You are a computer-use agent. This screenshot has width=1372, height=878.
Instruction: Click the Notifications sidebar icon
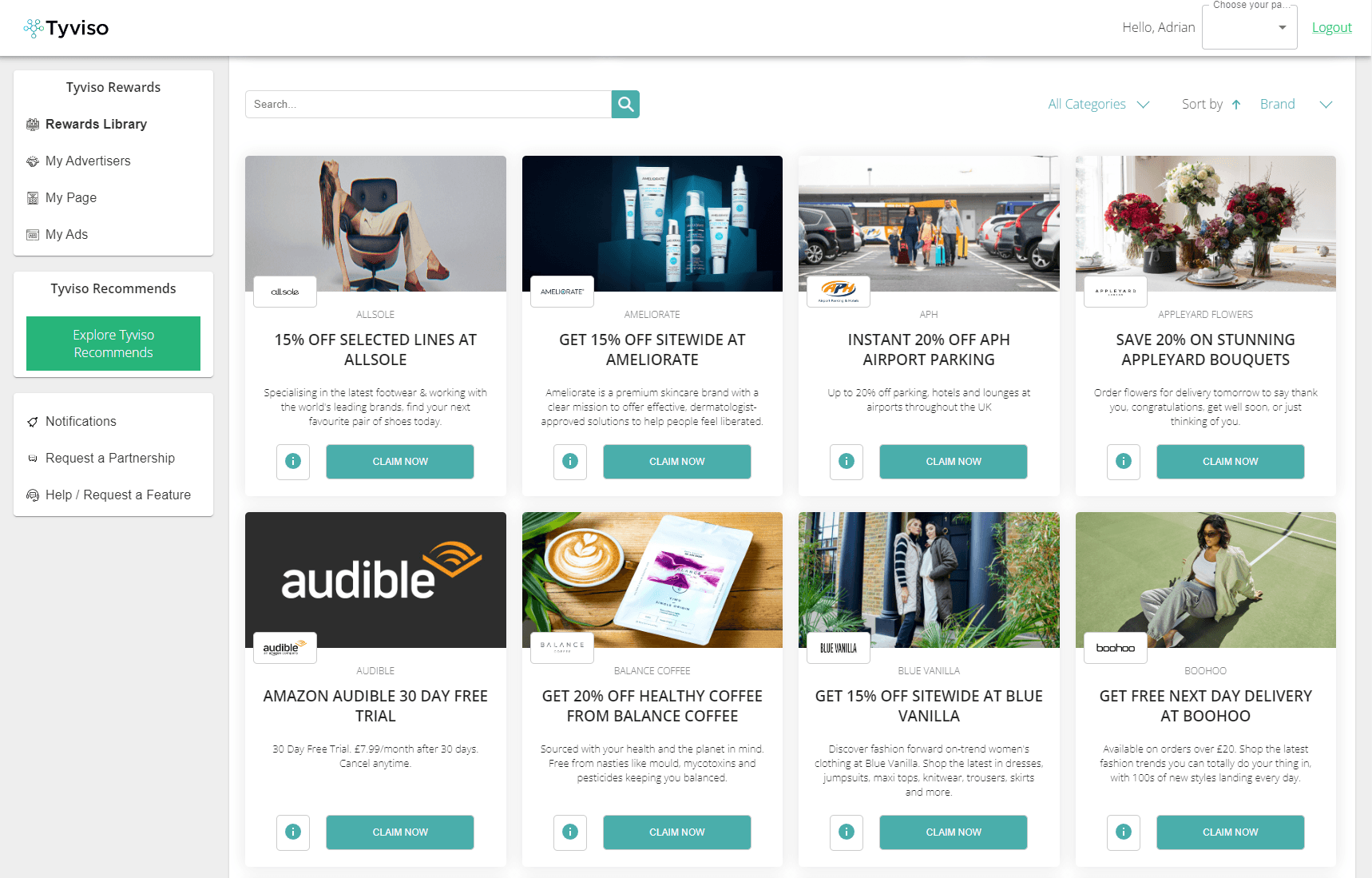(33, 422)
